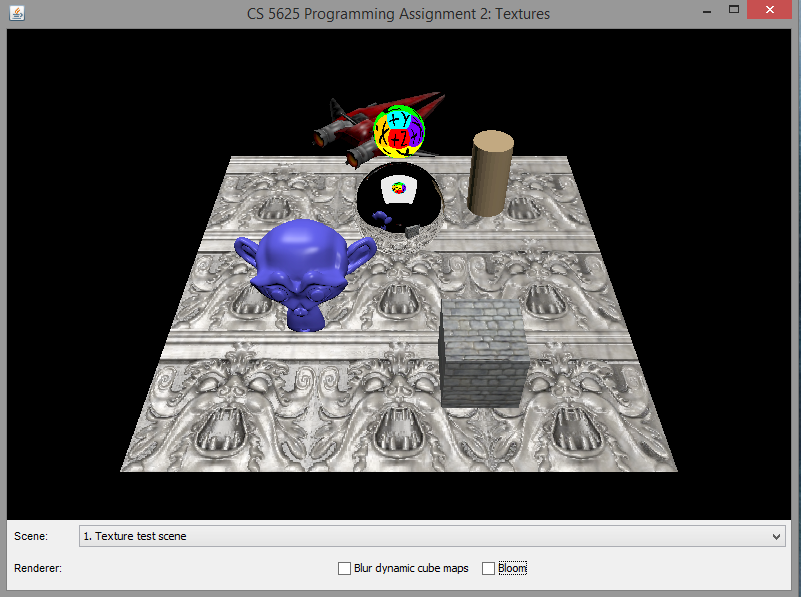Click the 'Renderer:' label

point(38,568)
